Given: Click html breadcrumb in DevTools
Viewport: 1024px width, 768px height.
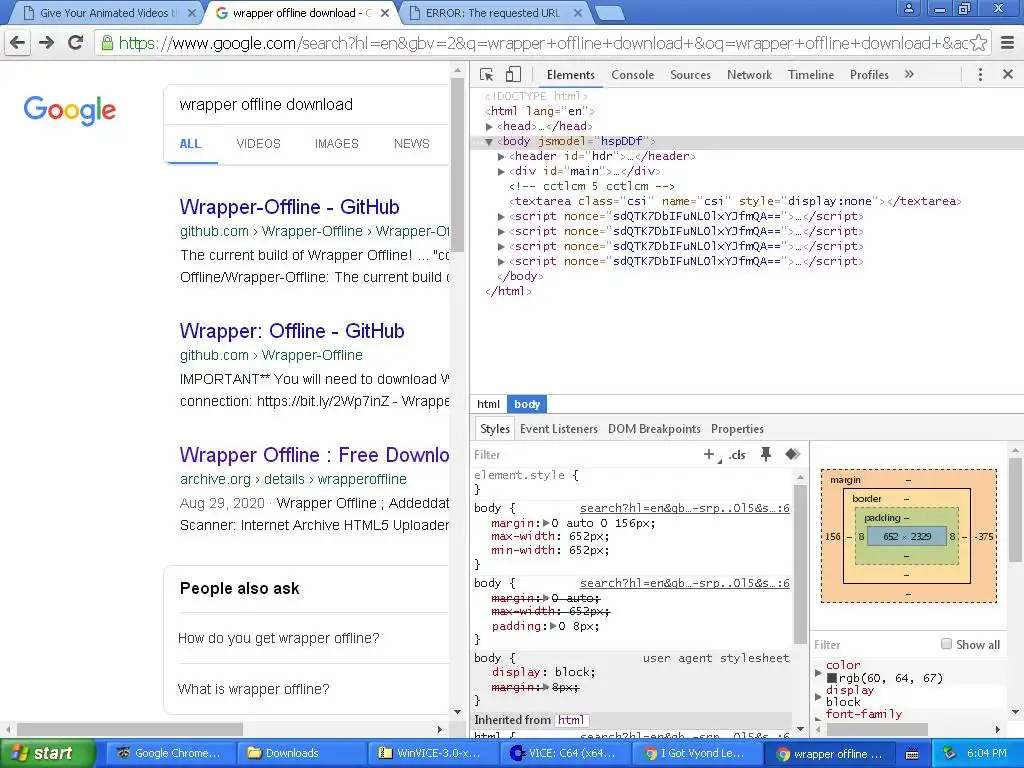Looking at the screenshot, I should 488,404.
